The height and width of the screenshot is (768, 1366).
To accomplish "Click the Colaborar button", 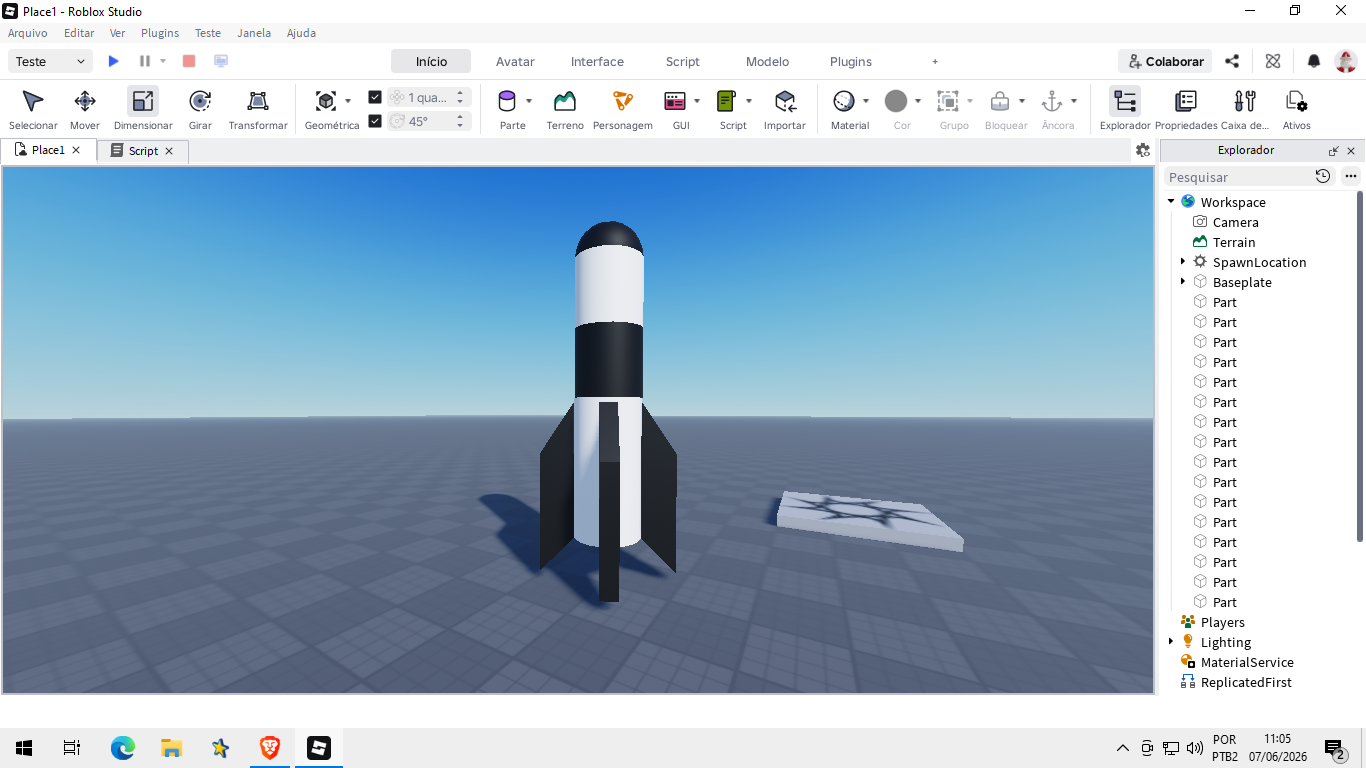I will pos(1165,61).
